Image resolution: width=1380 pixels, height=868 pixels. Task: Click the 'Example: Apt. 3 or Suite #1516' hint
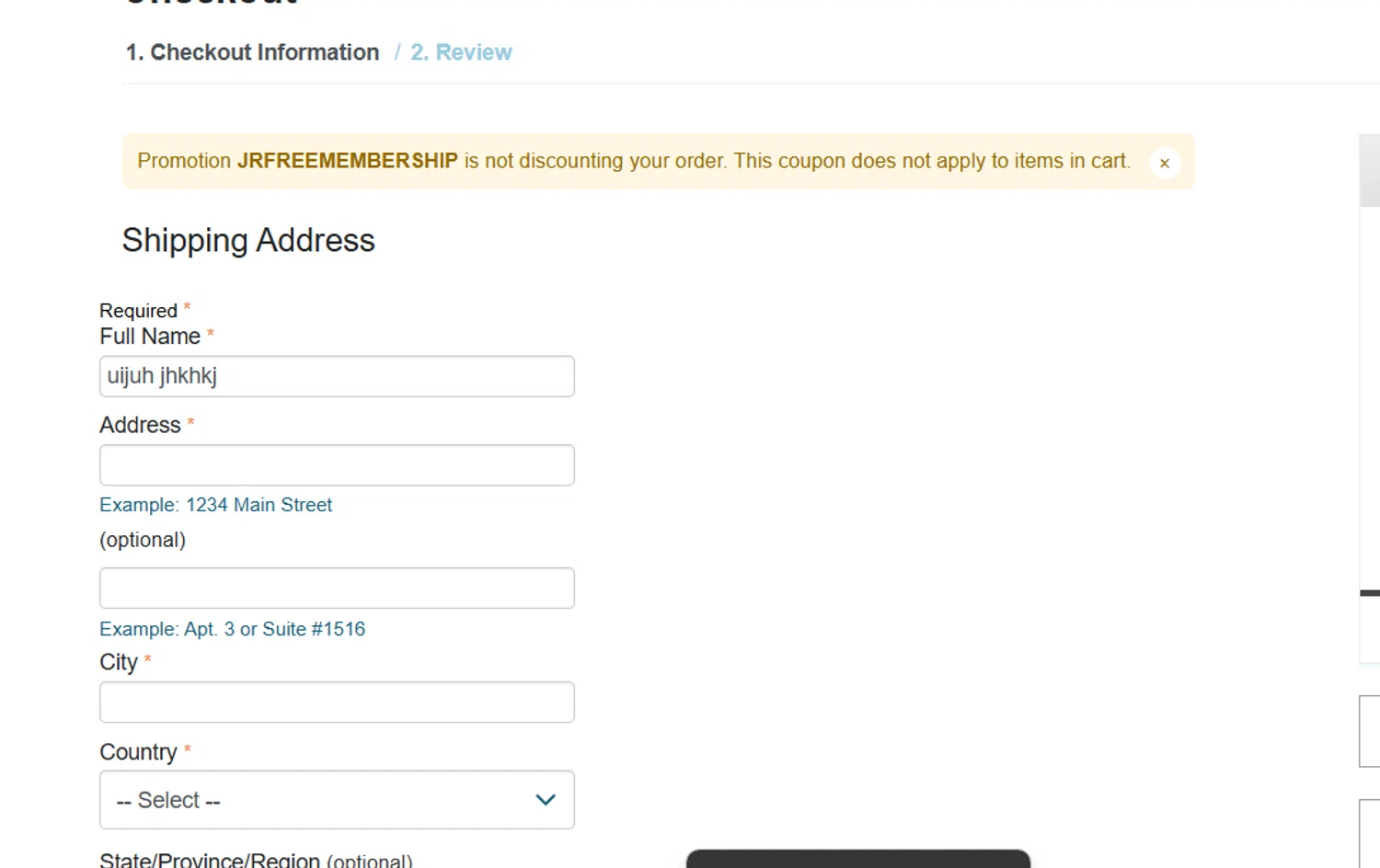232,629
